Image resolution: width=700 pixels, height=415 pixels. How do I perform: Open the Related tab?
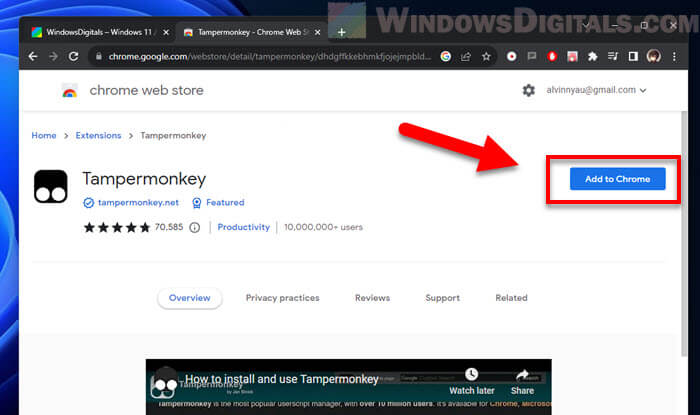(x=511, y=298)
